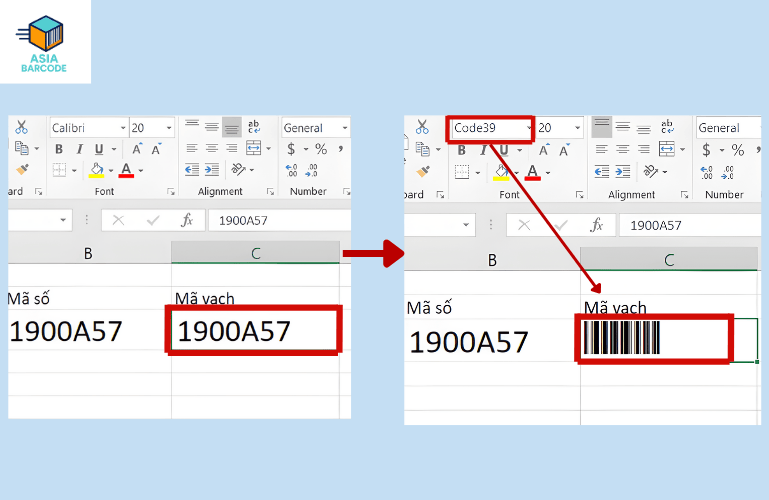Open Name Box dropdown arrow, left screenshot
769x500 pixels.
tap(63, 220)
